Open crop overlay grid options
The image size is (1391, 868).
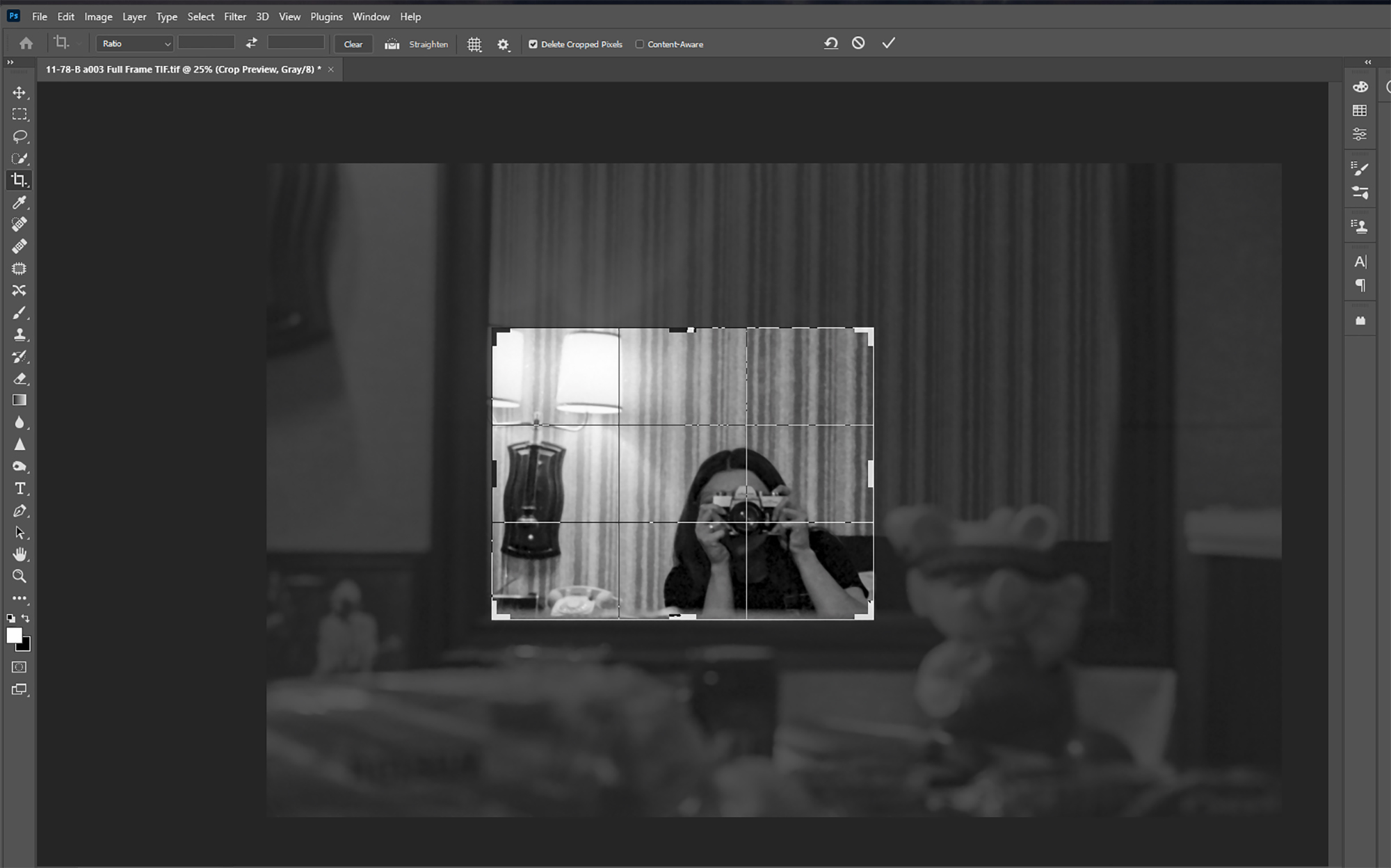click(474, 45)
